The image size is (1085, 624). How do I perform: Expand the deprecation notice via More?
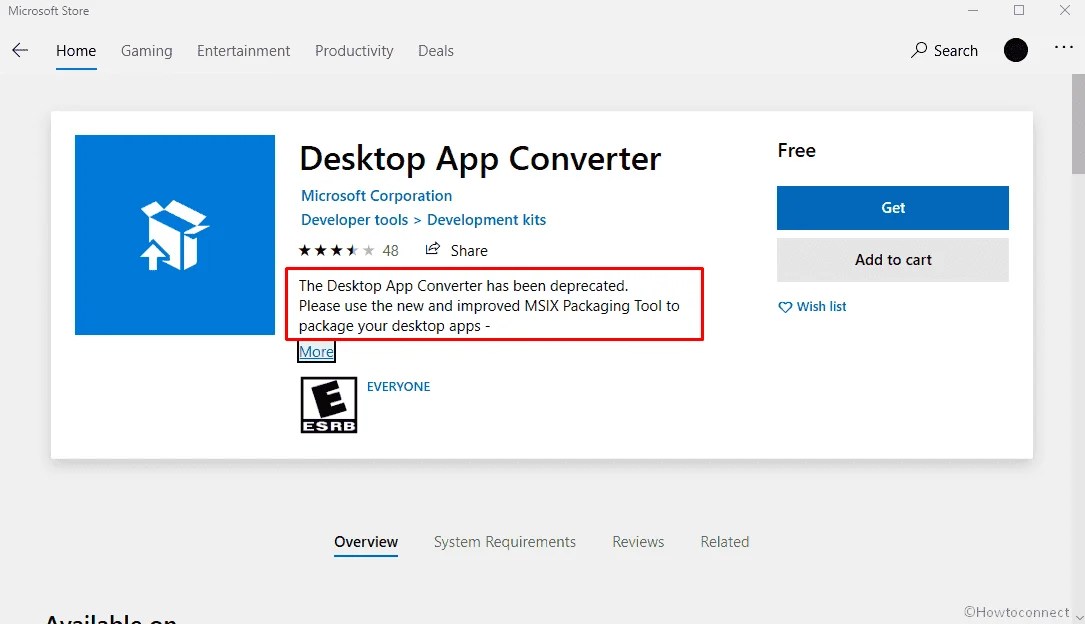(315, 351)
